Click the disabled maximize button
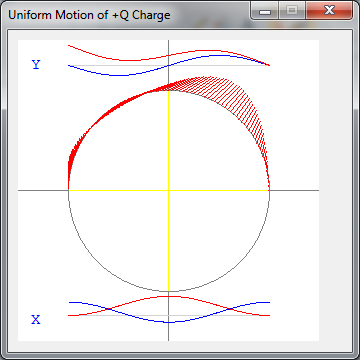 click(x=292, y=10)
